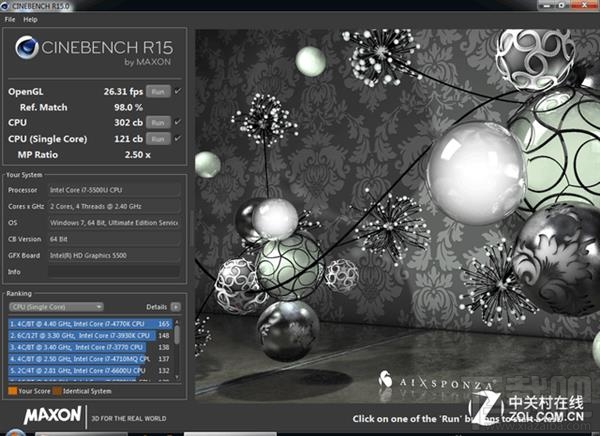Toggle the OpenGL test checkmark
600x436 pixels.
pos(178,91)
